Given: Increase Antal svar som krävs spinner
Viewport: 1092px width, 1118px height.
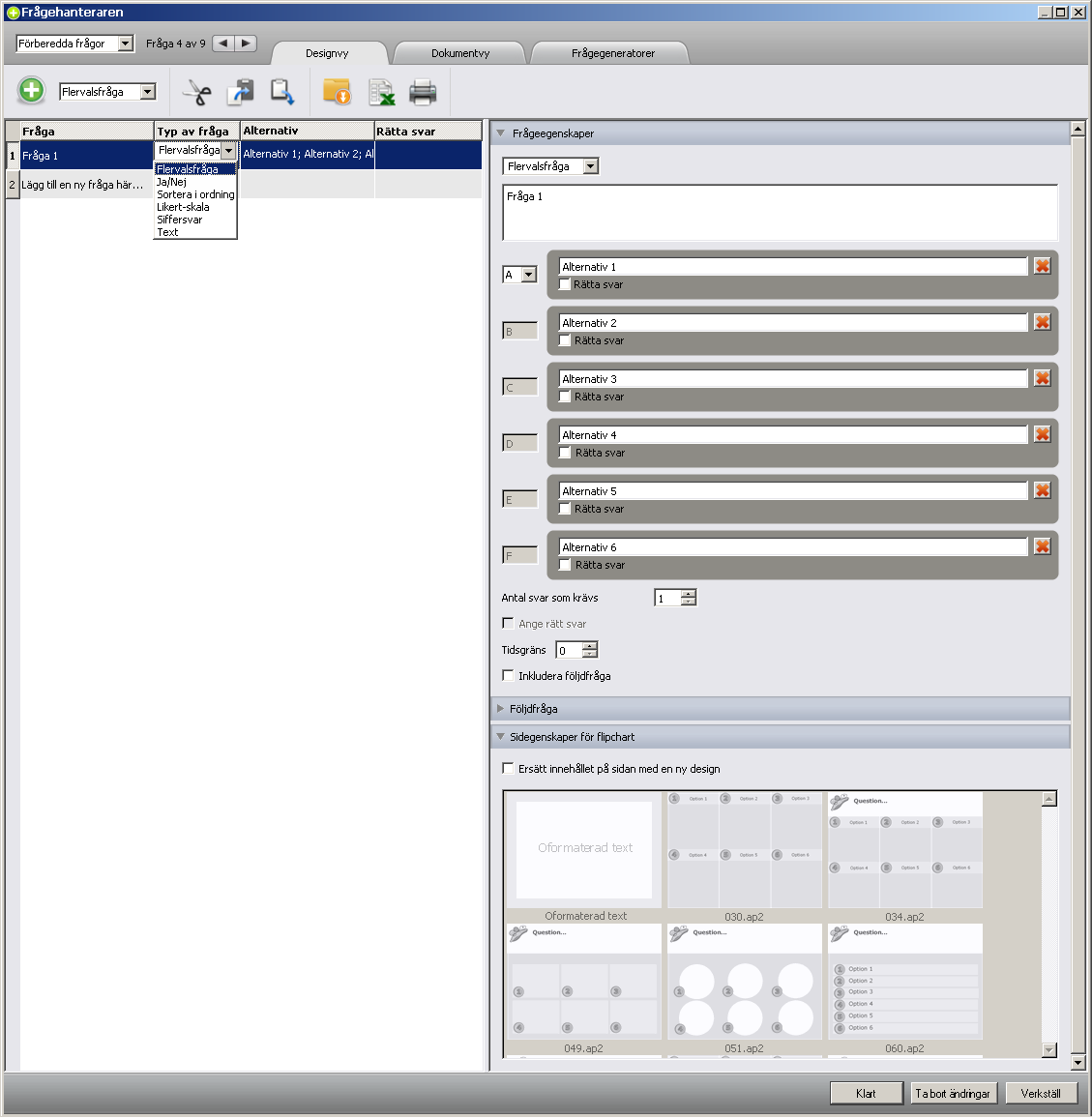Looking at the screenshot, I should 689,594.
